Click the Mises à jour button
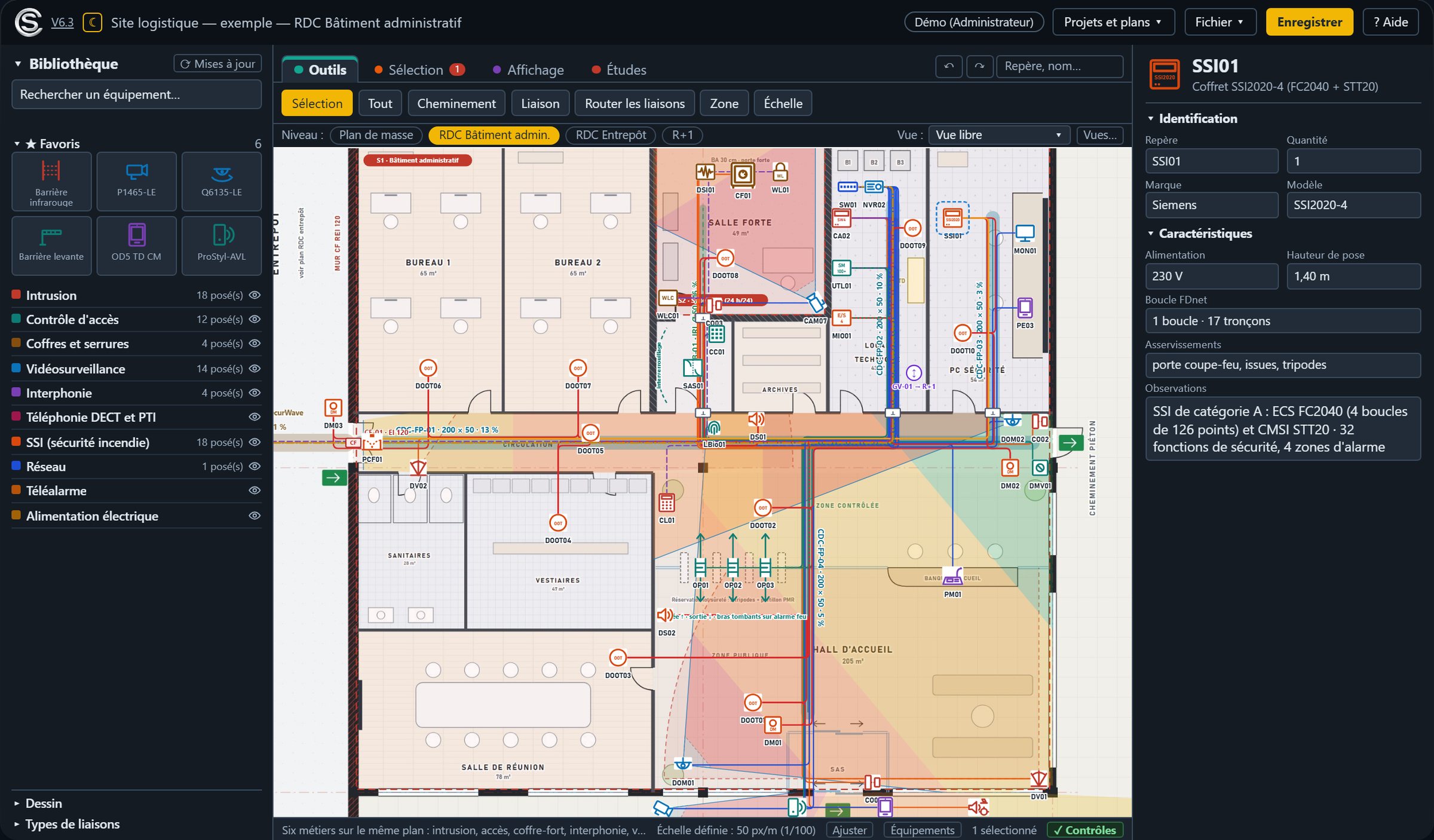Screen dimensions: 1434x840 (217, 64)
